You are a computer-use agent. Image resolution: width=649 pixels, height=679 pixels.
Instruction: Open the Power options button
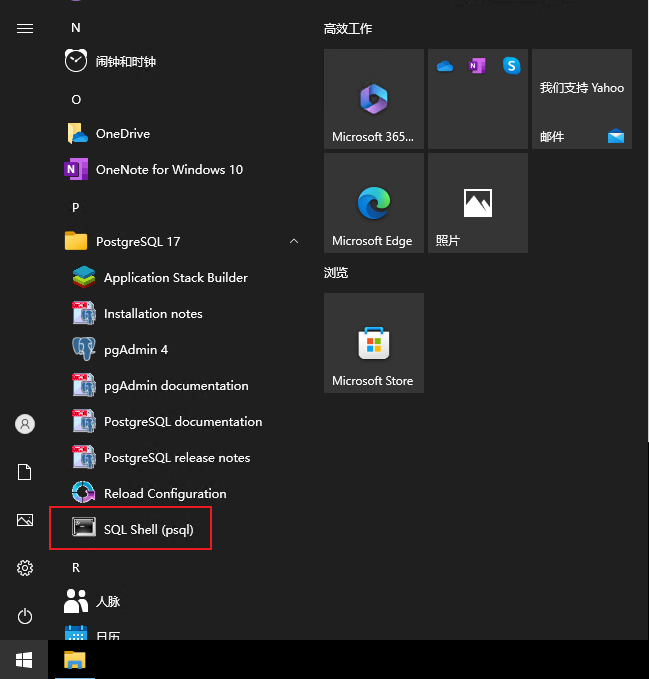25,616
